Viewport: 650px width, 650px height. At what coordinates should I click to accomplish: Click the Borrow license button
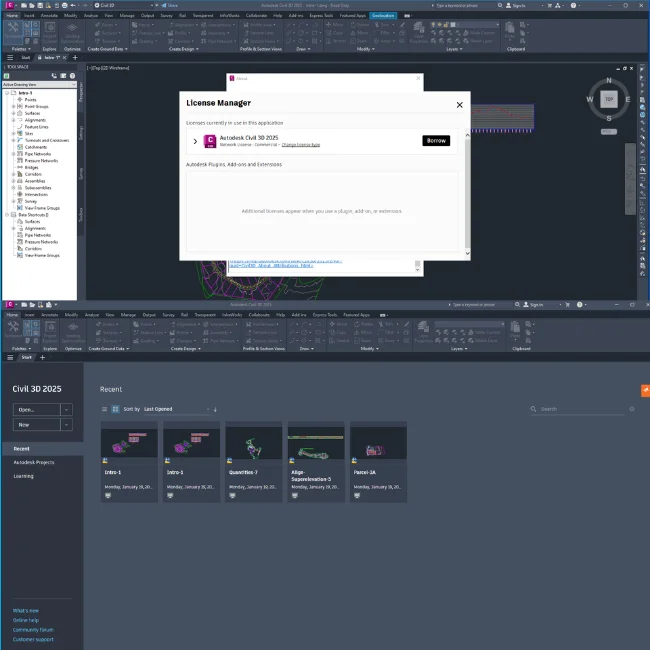(x=436, y=141)
